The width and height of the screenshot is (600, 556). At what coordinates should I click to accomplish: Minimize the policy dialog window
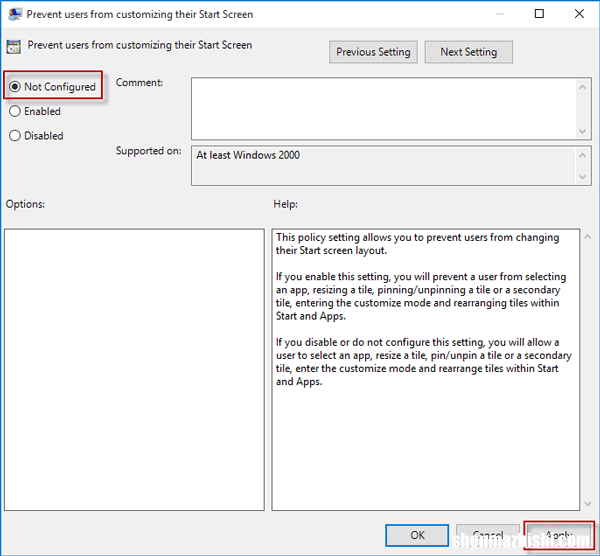(499, 14)
